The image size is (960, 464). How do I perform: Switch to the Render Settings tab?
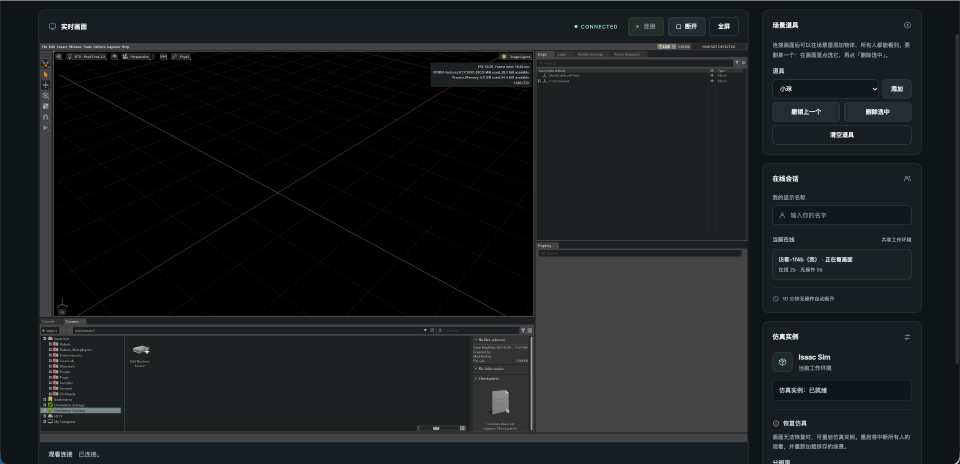coord(590,54)
